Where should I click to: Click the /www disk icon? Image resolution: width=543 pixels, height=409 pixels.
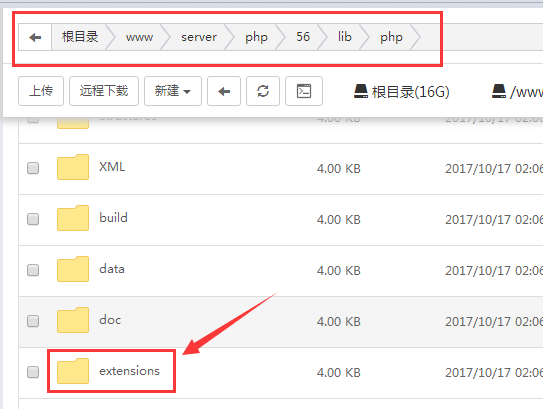pyautogui.click(x=499, y=91)
